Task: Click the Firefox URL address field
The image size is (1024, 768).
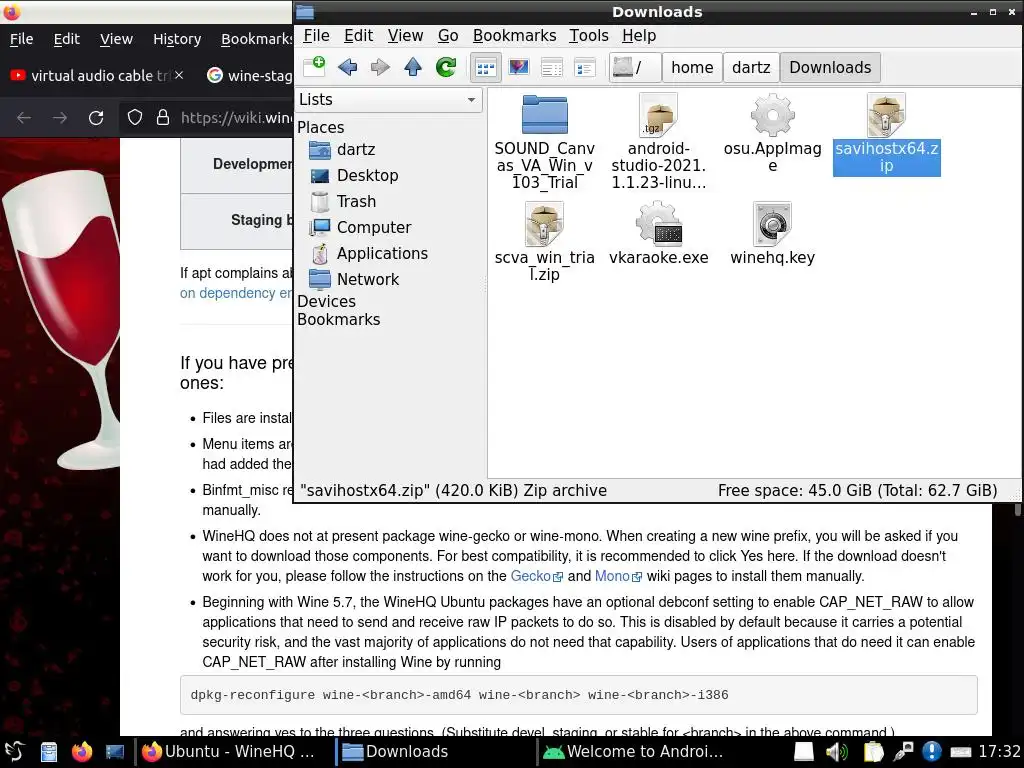Action: click(x=236, y=118)
